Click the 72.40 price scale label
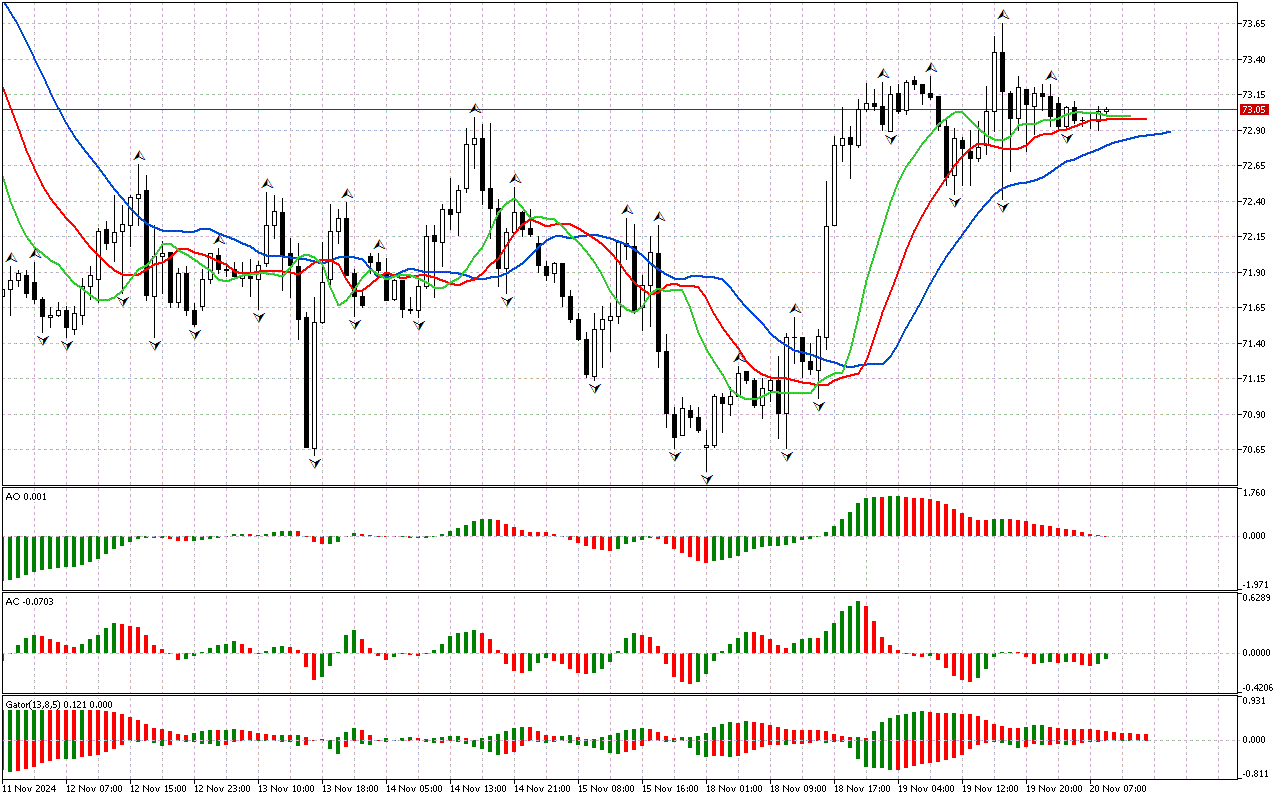 pyautogui.click(x=1254, y=202)
